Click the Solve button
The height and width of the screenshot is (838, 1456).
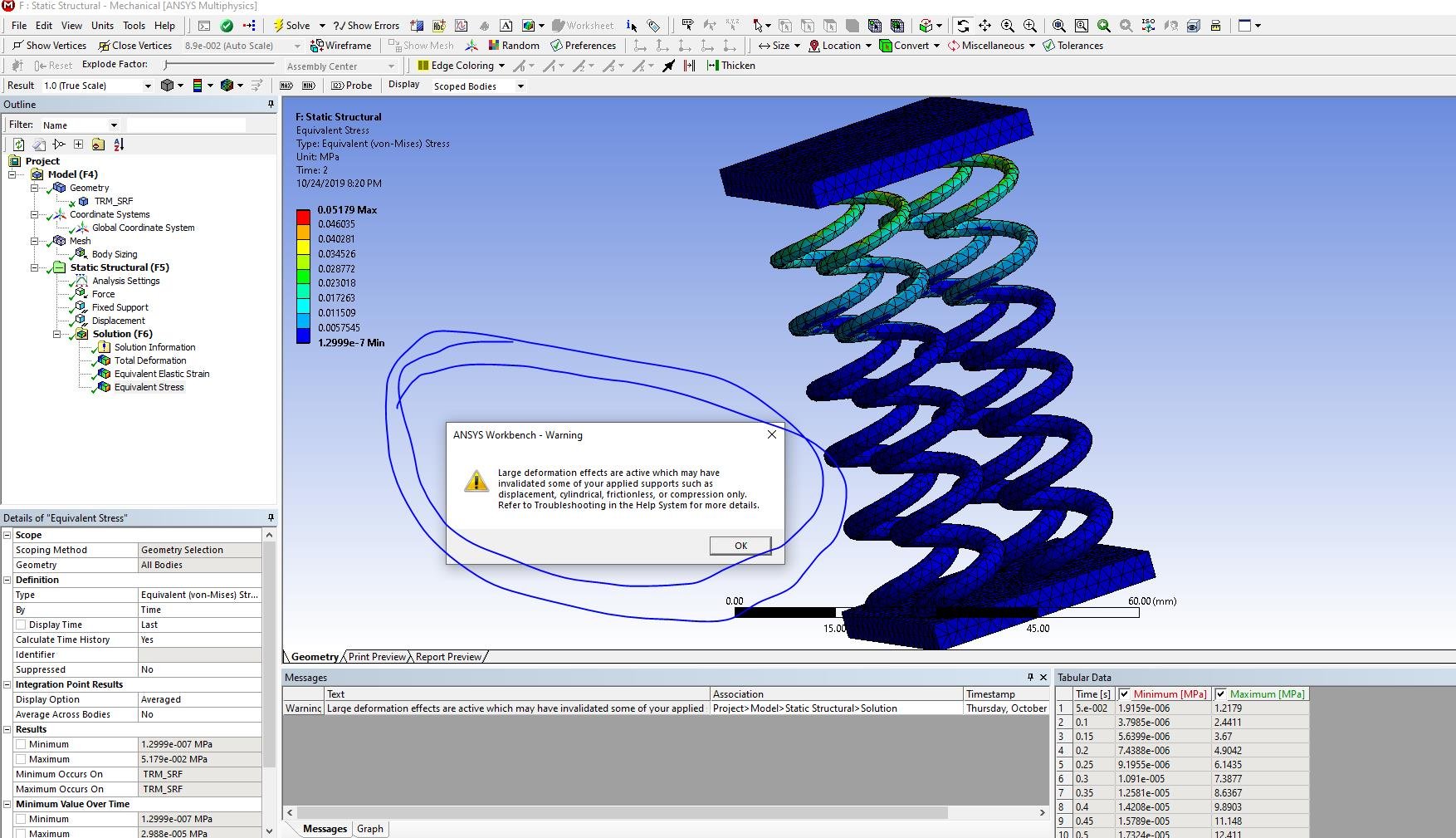tap(291, 26)
